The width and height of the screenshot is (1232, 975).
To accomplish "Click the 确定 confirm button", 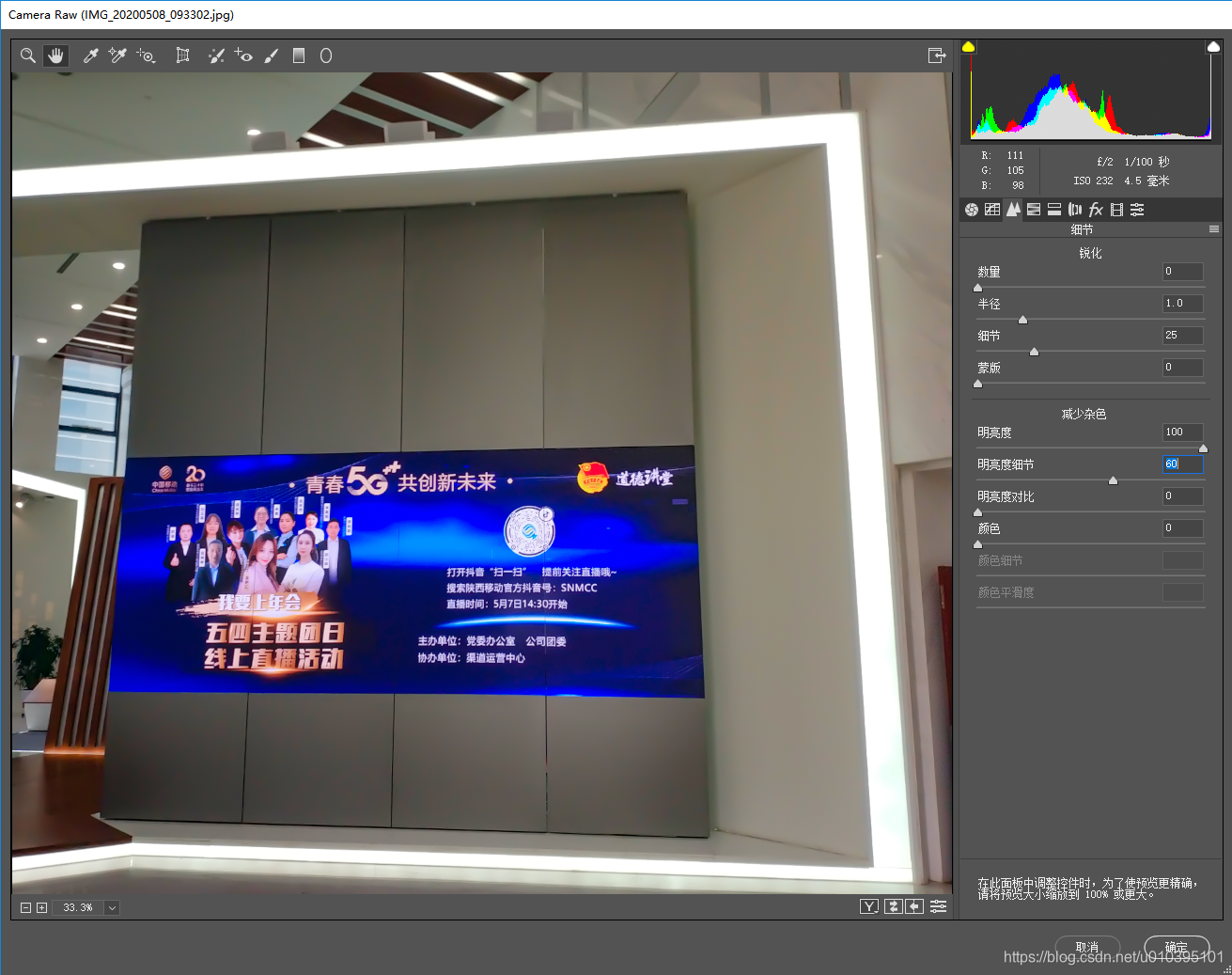I will tap(1177, 947).
